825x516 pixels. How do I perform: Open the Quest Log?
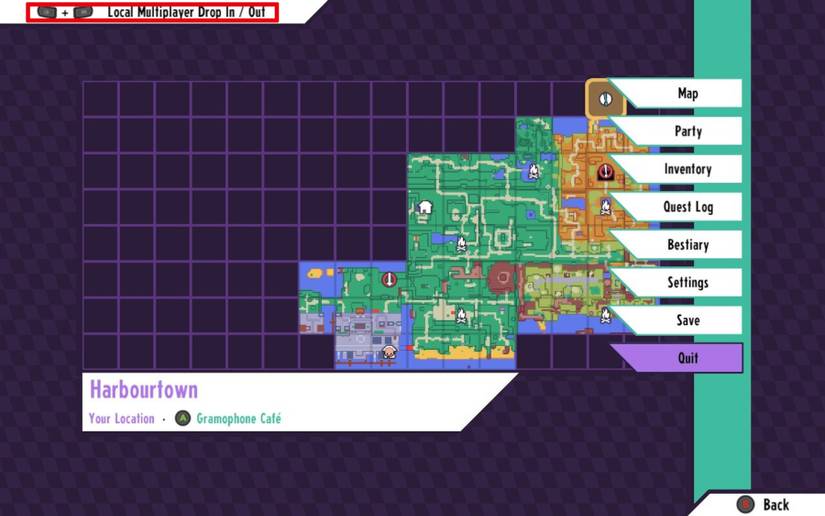[x=687, y=207]
